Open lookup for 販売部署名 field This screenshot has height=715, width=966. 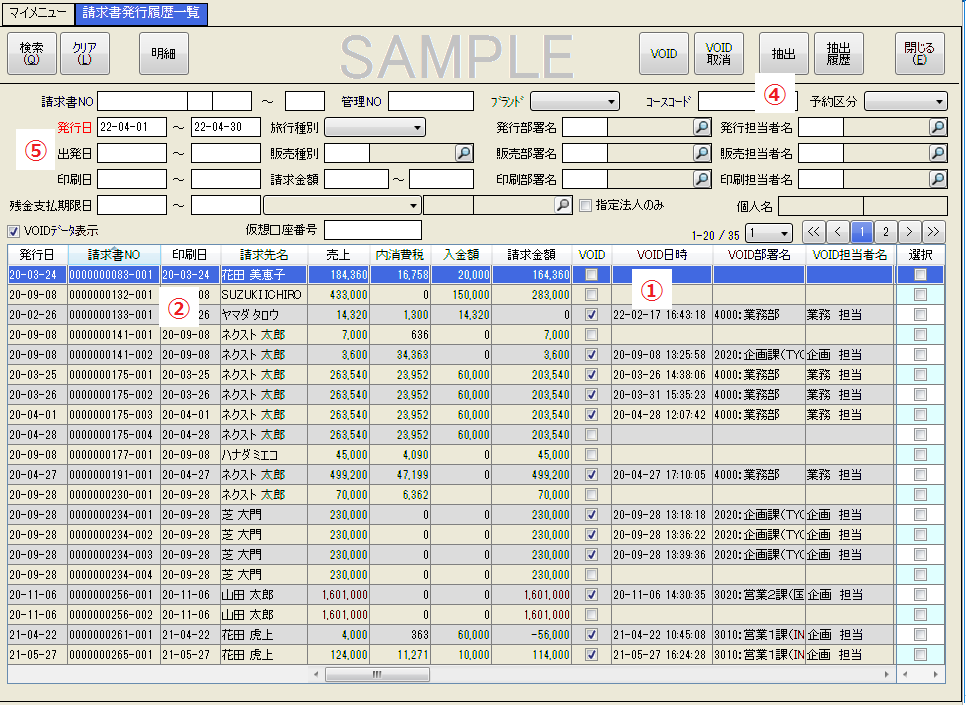[702, 153]
